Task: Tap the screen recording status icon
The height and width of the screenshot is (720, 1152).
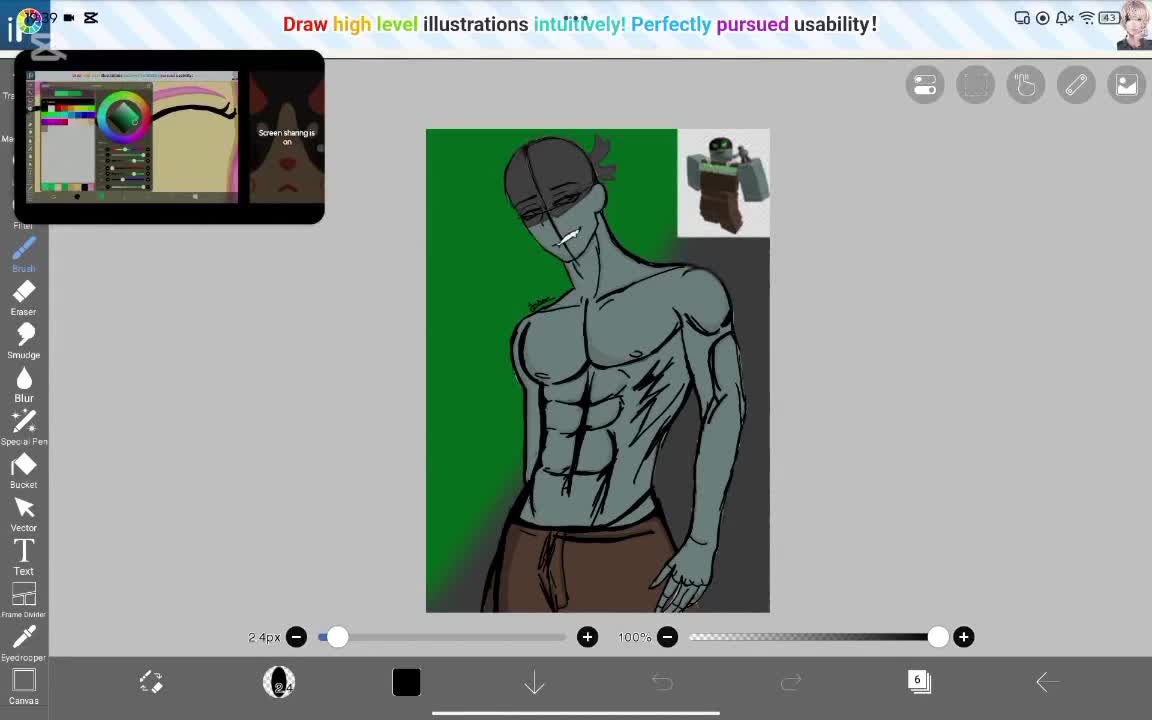Action: click(1043, 18)
